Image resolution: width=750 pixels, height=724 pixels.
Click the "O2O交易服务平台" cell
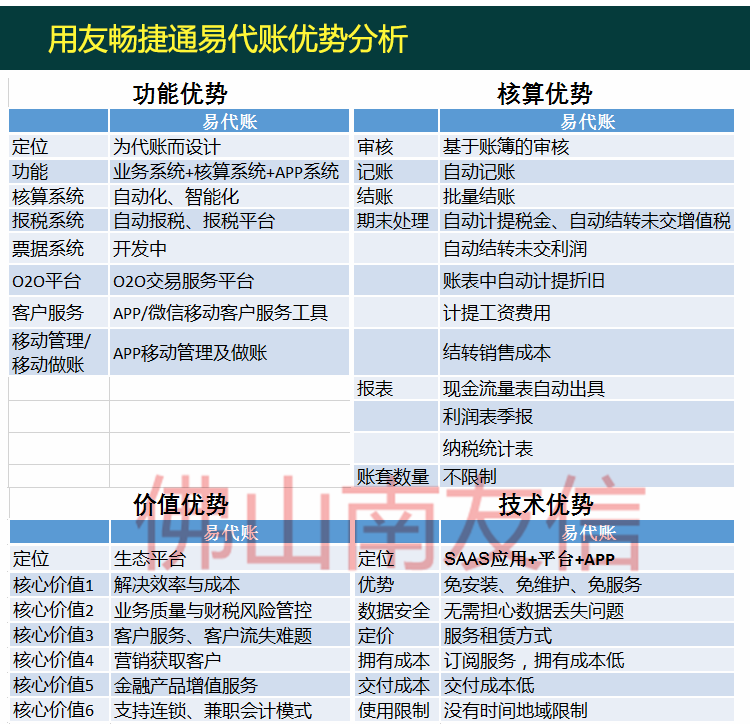[x=229, y=281]
